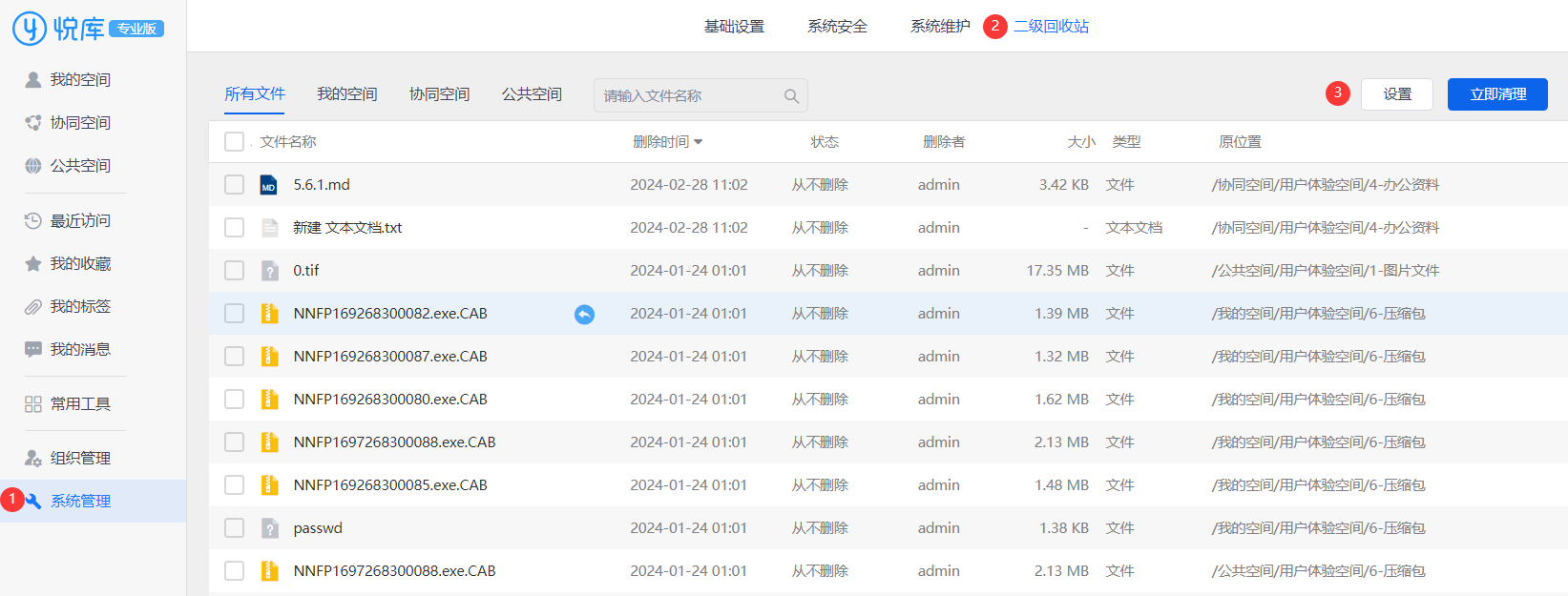Toggle the select-all checkbox in header
Viewport: 1568px width, 596px height.
point(234,142)
